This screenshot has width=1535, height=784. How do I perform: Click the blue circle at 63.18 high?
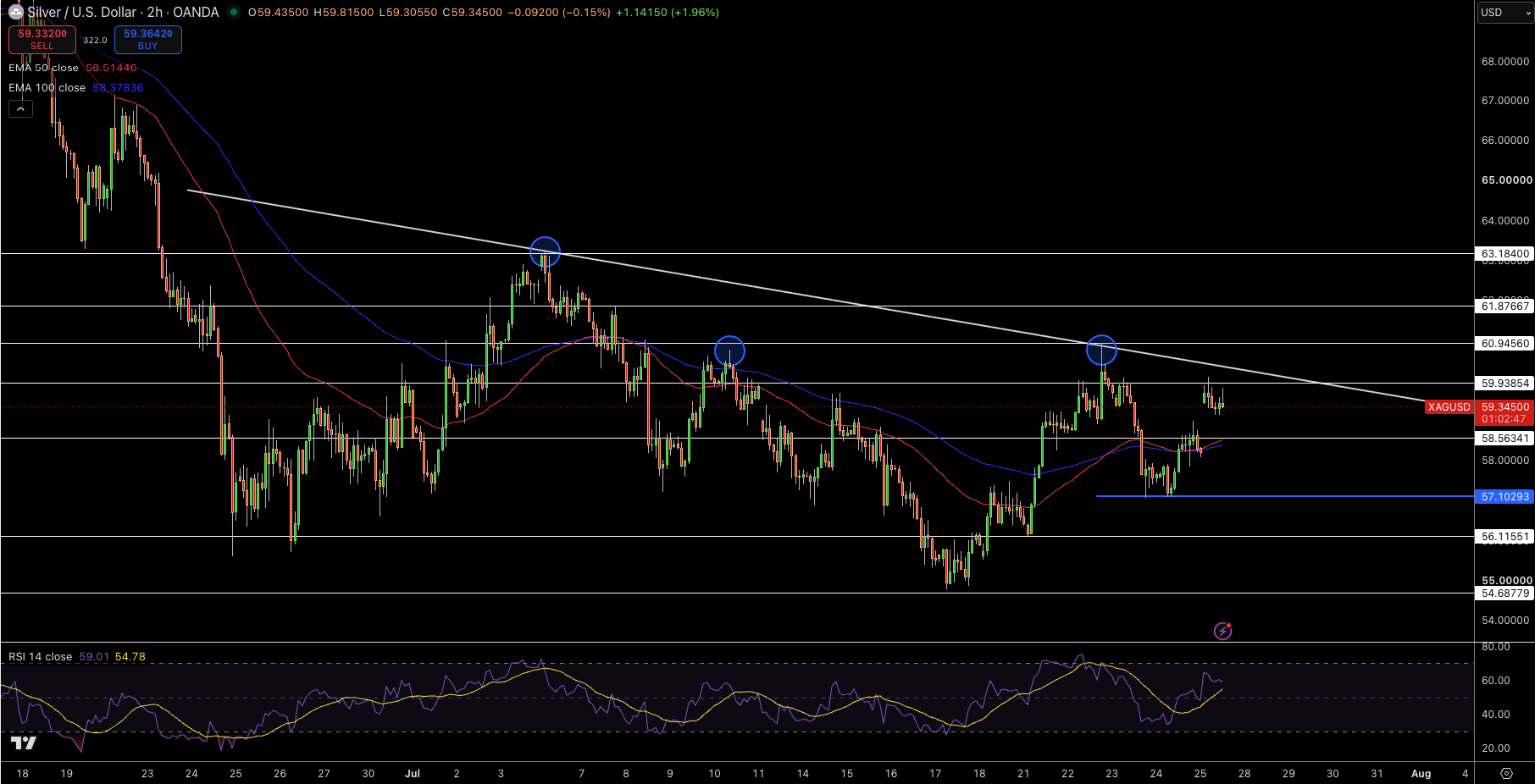(545, 252)
